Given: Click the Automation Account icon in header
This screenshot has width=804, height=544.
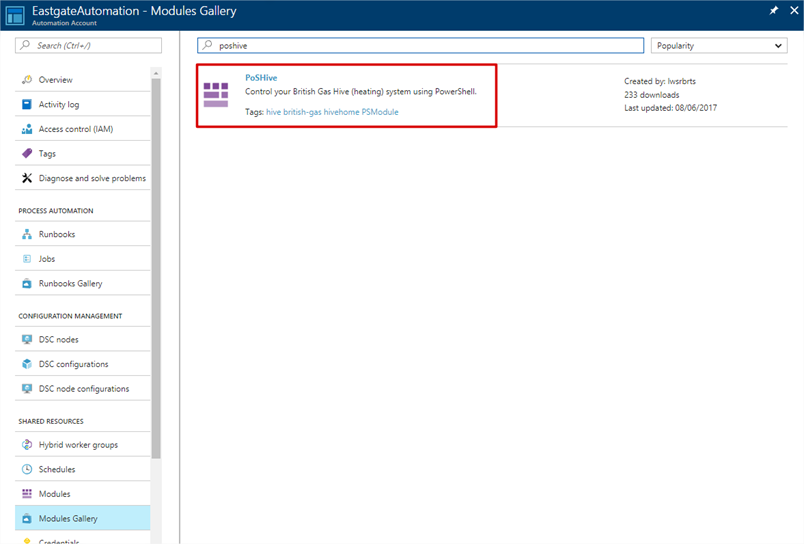Looking at the screenshot, I should tap(15, 15).
